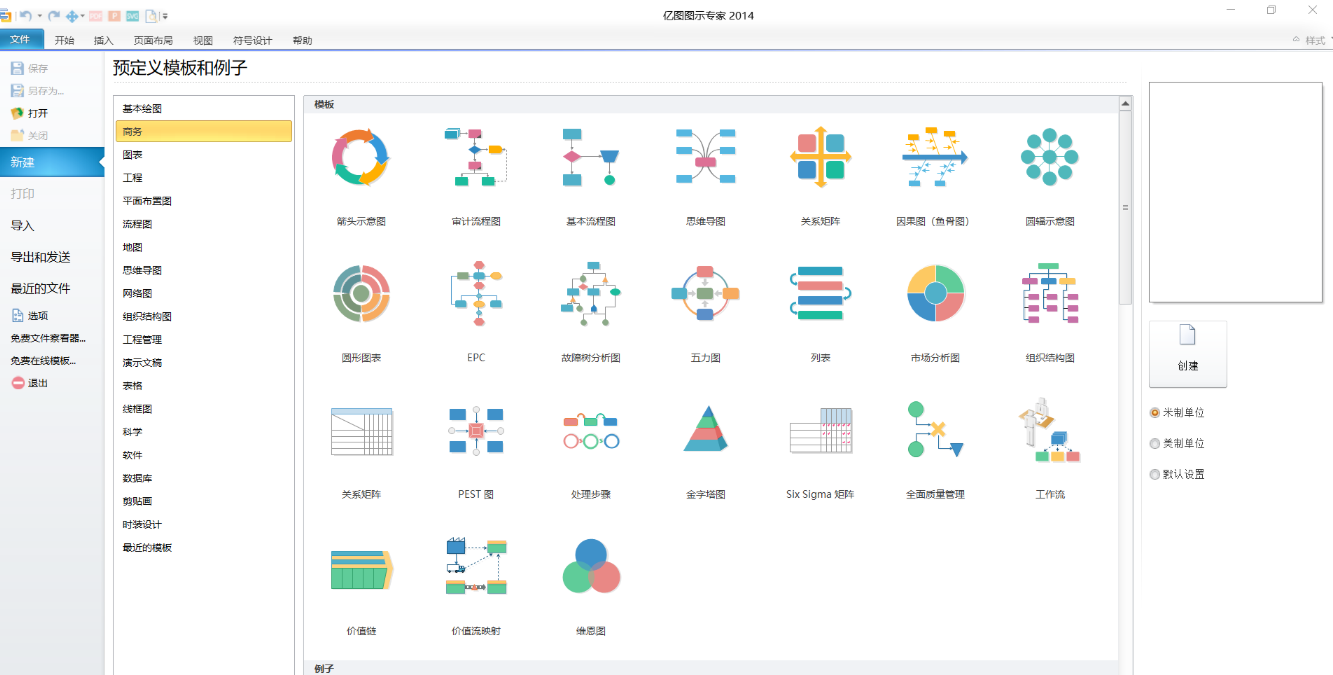
Task: Select the 全面质量管理 template
Action: point(934,430)
